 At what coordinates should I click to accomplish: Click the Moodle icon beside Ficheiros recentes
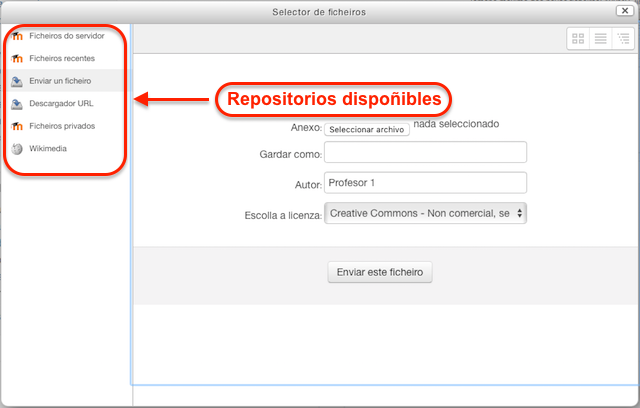point(17,58)
